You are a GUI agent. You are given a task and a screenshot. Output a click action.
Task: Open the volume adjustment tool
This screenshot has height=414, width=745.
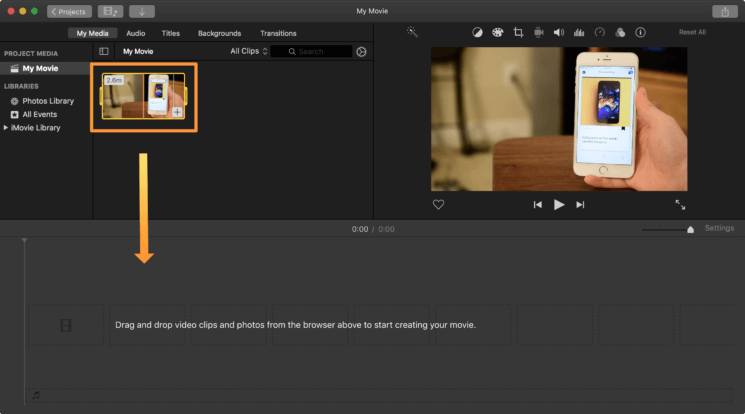point(559,32)
